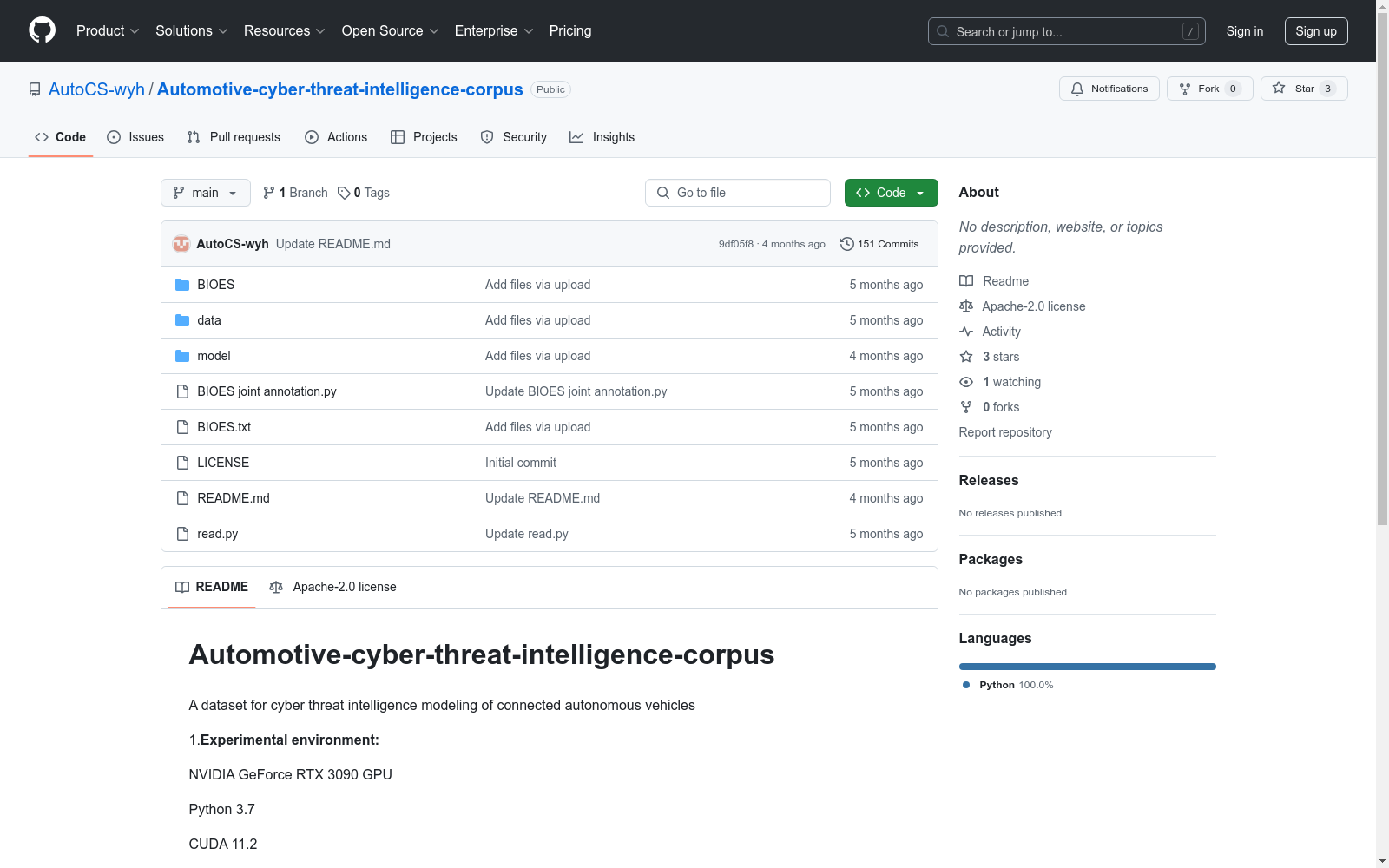Open the main branch selector dropdown

[206, 193]
